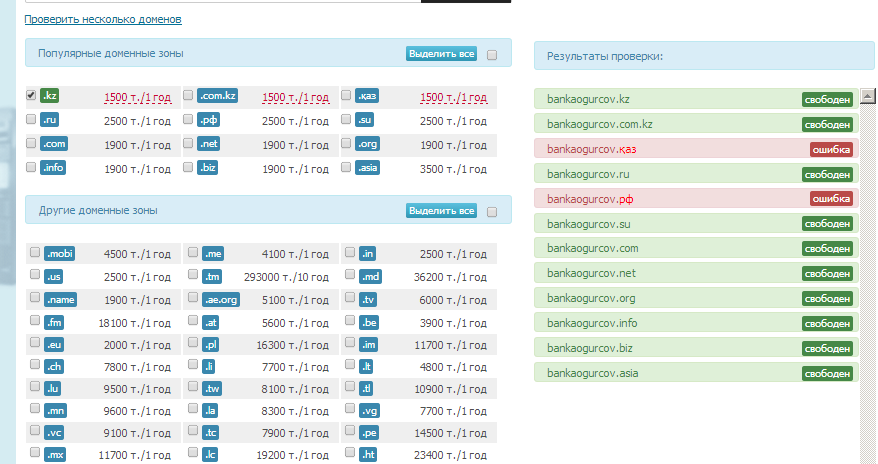The height and width of the screenshot is (464, 878).
Task: Select the bankaogurcov.net result row
Action: (x=696, y=273)
